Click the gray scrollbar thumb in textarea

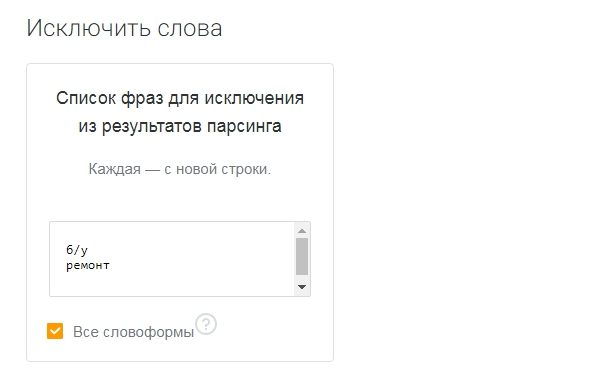(x=302, y=257)
